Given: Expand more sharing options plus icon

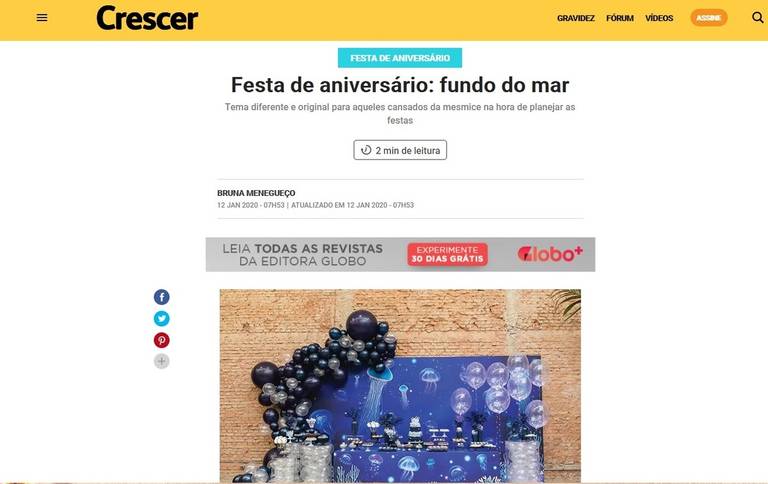Looking at the screenshot, I should [162, 362].
